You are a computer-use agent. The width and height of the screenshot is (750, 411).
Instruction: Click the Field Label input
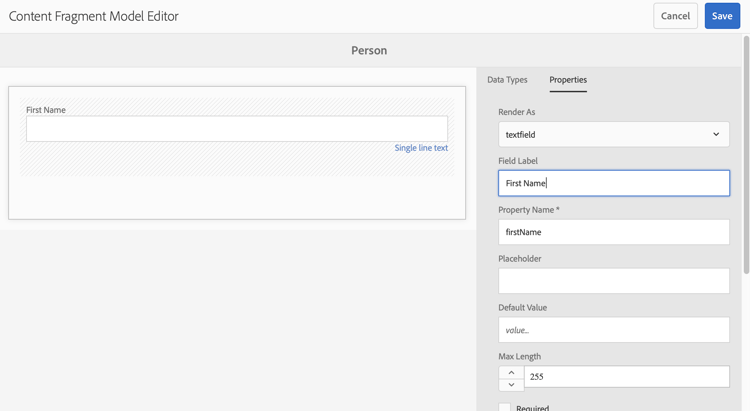click(614, 183)
